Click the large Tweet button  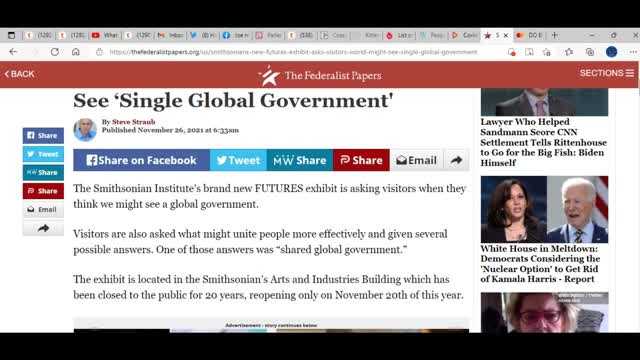click(238, 160)
